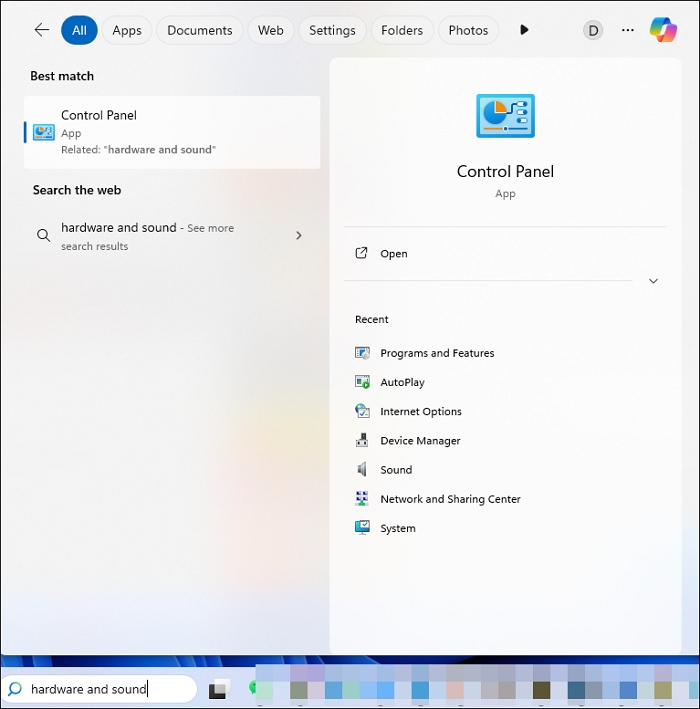
Task: Expand the actions list chevron under Open
Action: point(653,281)
